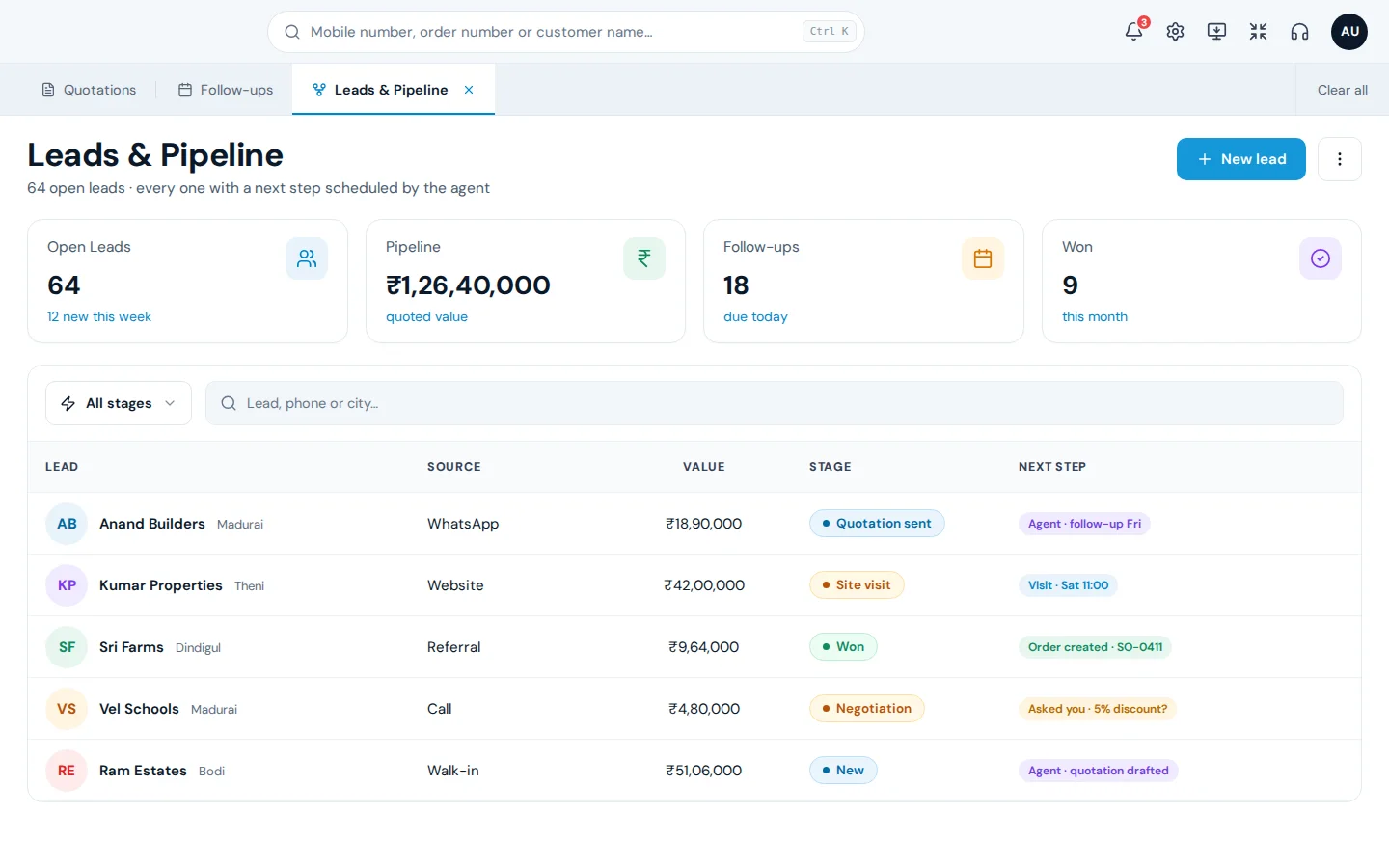Click the KP avatar for Kumar Properties
Screen dimensions: 1389x868
[67, 585]
